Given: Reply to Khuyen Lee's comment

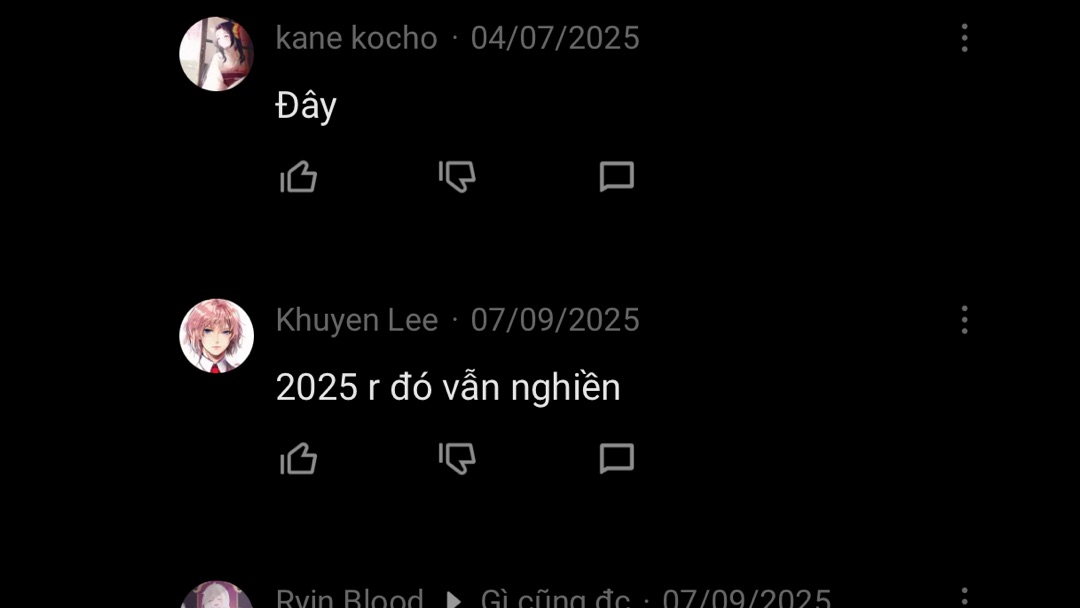Looking at the screenshot, I should (616, 459).
